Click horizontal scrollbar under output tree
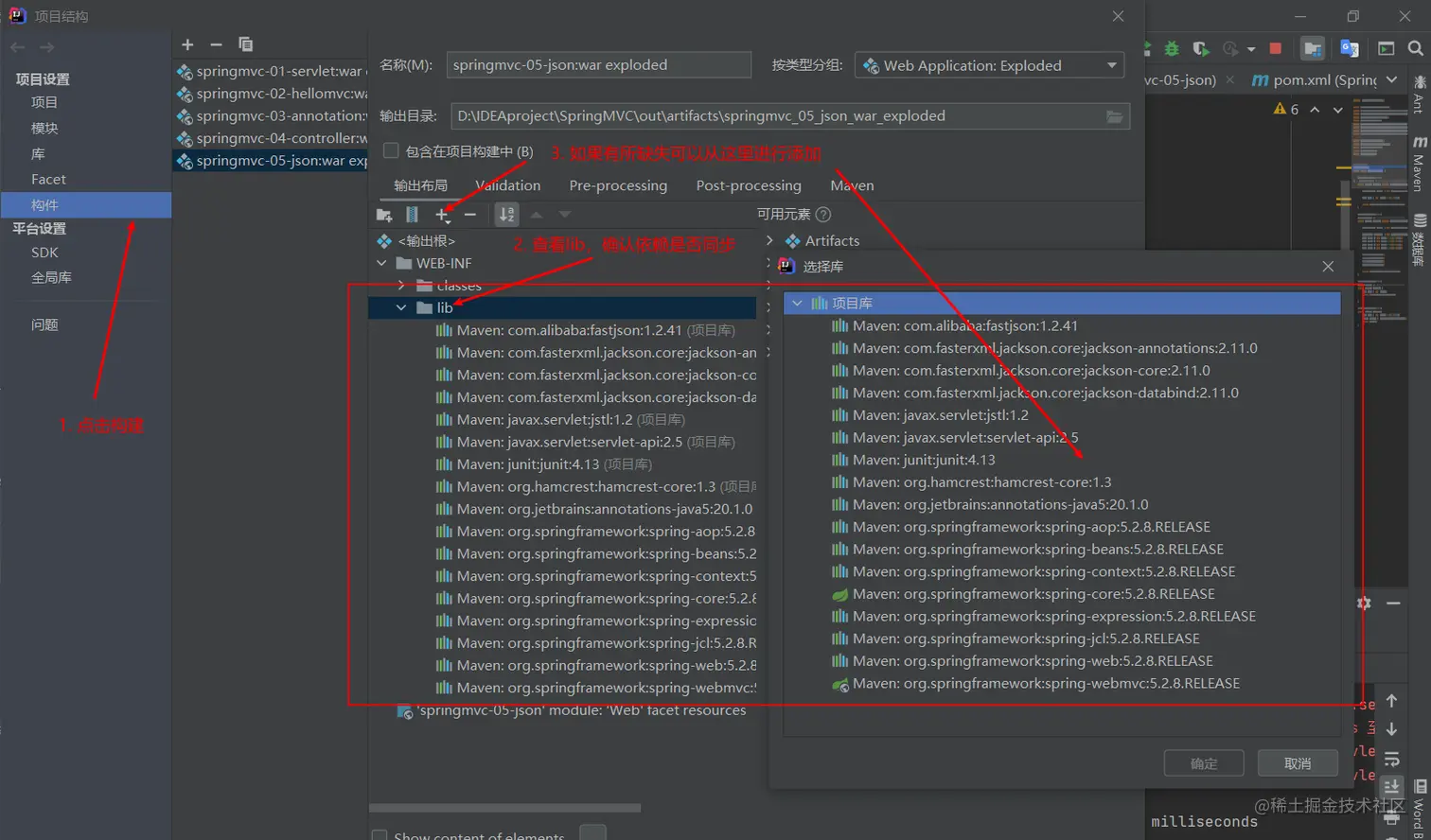The height and width of the screenshot is (840, 1431). pyautogui.click(x=504, y=808)
